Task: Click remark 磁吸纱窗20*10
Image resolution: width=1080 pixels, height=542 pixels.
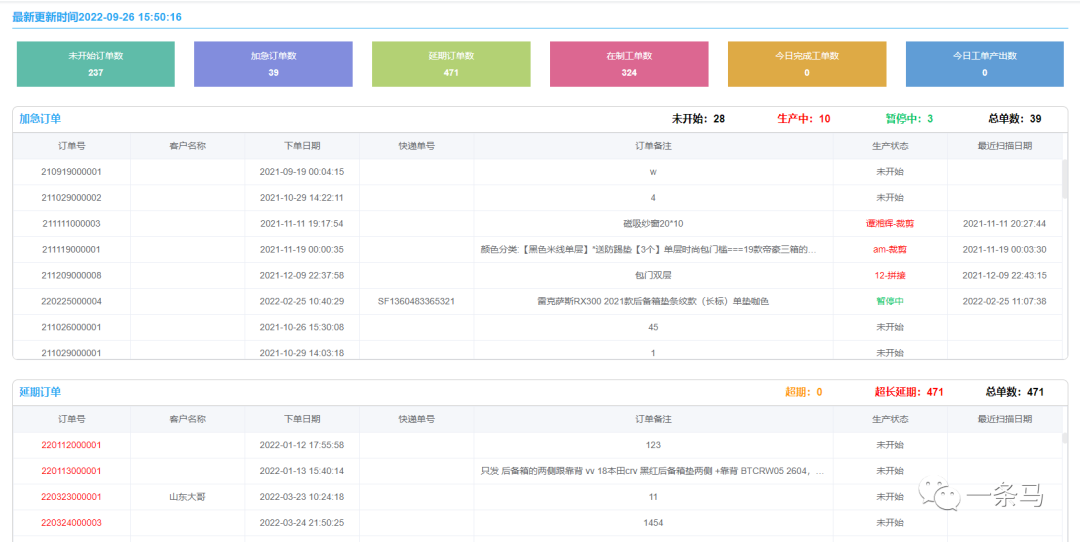Action: (653, 223)
